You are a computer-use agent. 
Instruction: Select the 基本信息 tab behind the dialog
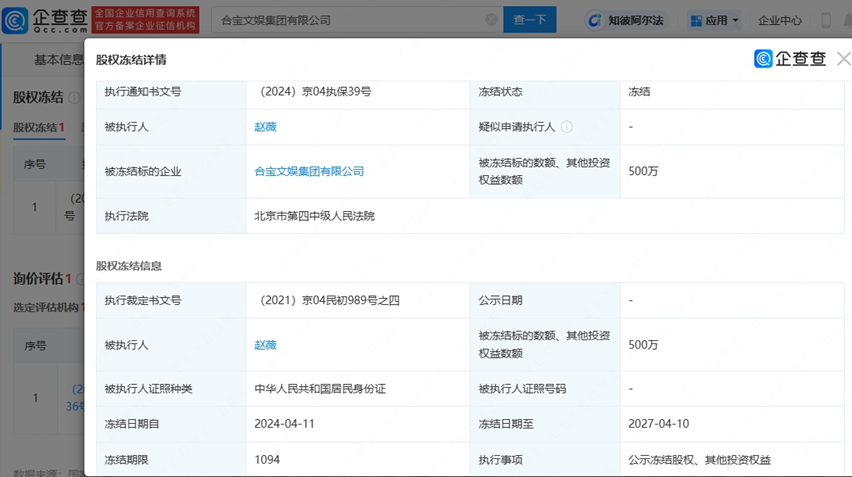coord(59,60)
